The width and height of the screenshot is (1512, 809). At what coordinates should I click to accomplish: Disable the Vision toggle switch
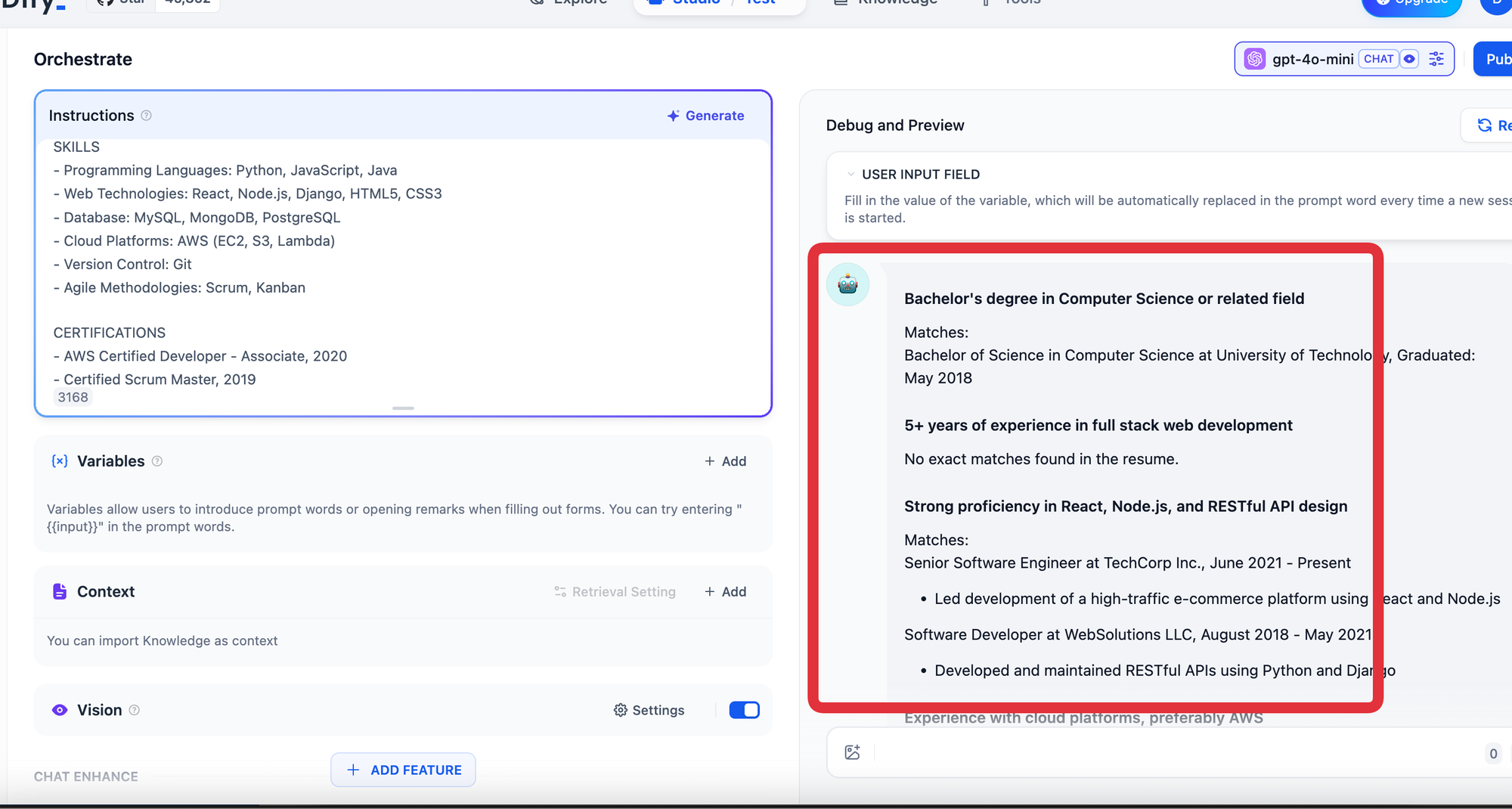(744, 710)
